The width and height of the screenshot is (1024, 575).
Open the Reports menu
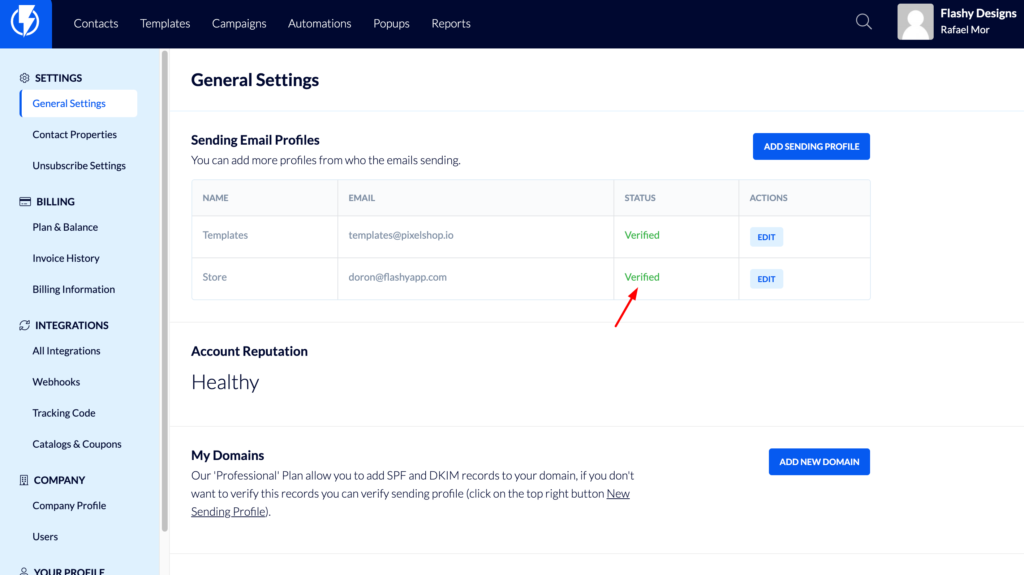pyautogui.click(x=451, y=24)
